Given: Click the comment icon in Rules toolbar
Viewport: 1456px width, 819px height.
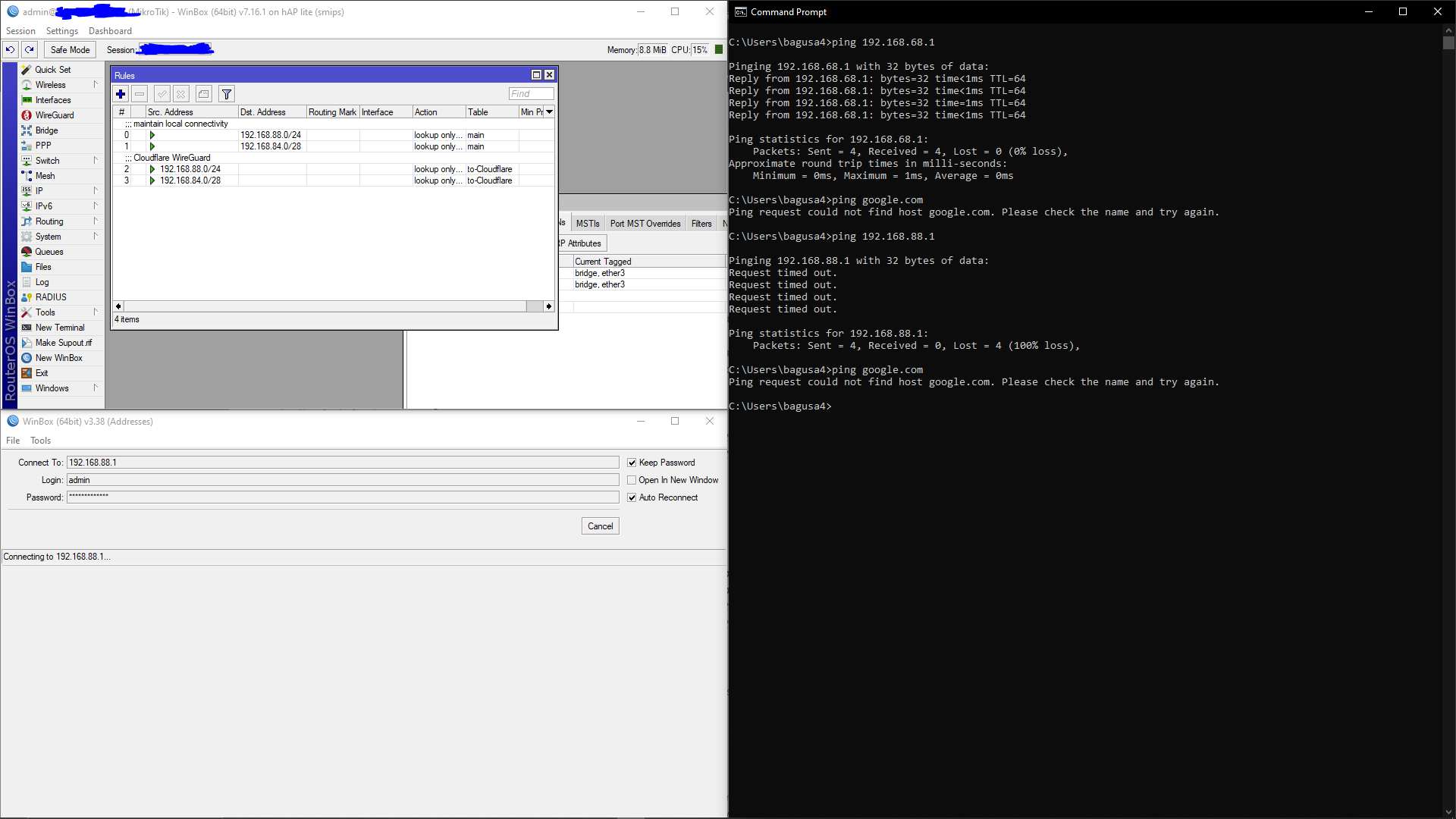Looking at the screenshot, I should click(203, 94).
